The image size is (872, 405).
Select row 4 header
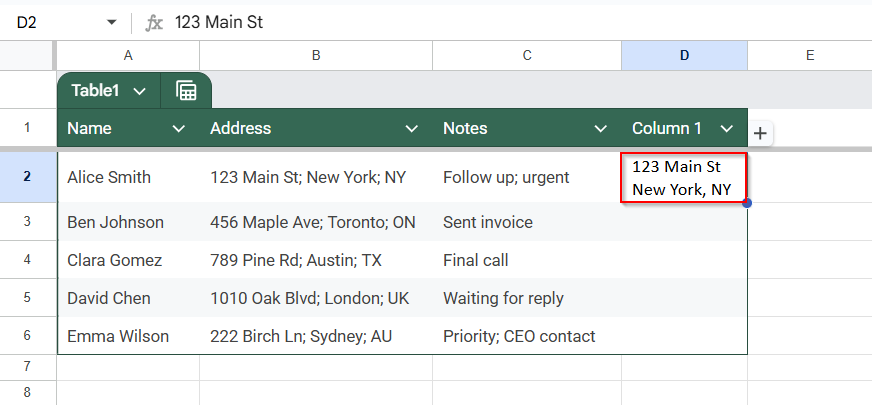(27, 260)
